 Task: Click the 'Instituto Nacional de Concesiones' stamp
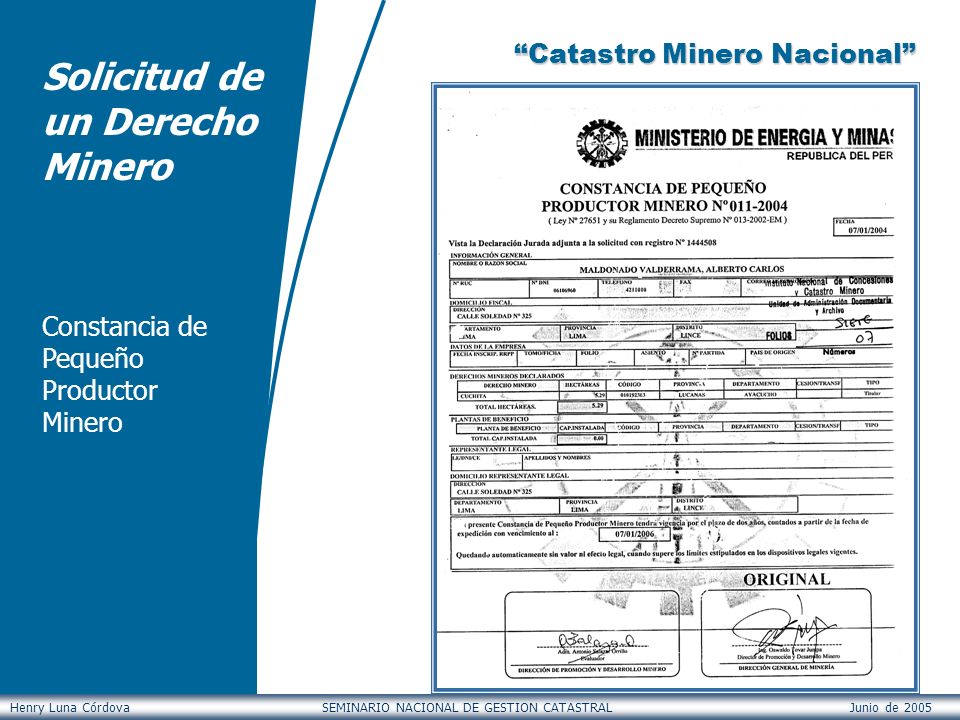(x=831, y=285)
